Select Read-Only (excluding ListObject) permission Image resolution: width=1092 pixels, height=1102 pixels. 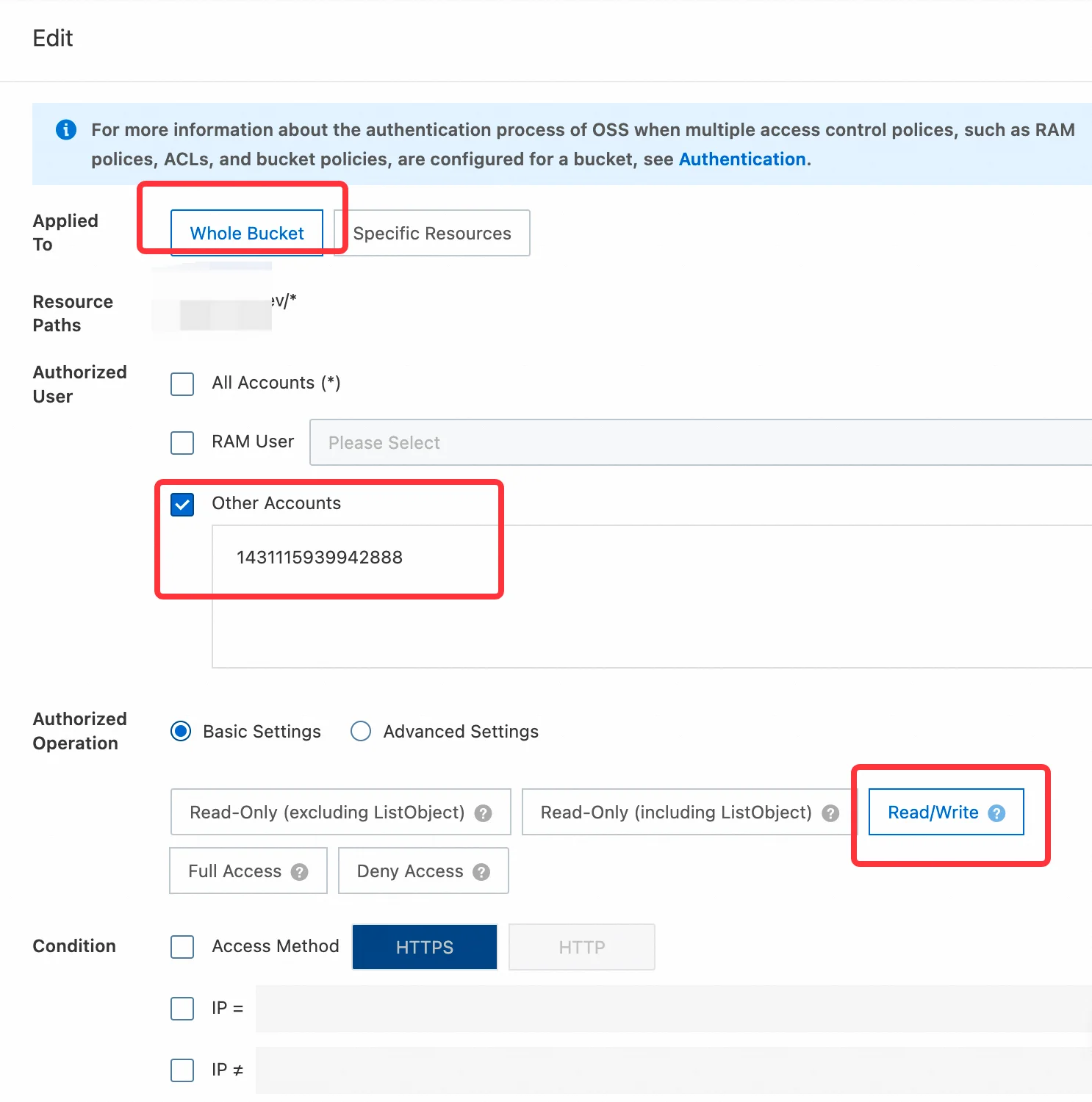pos(341,812)
